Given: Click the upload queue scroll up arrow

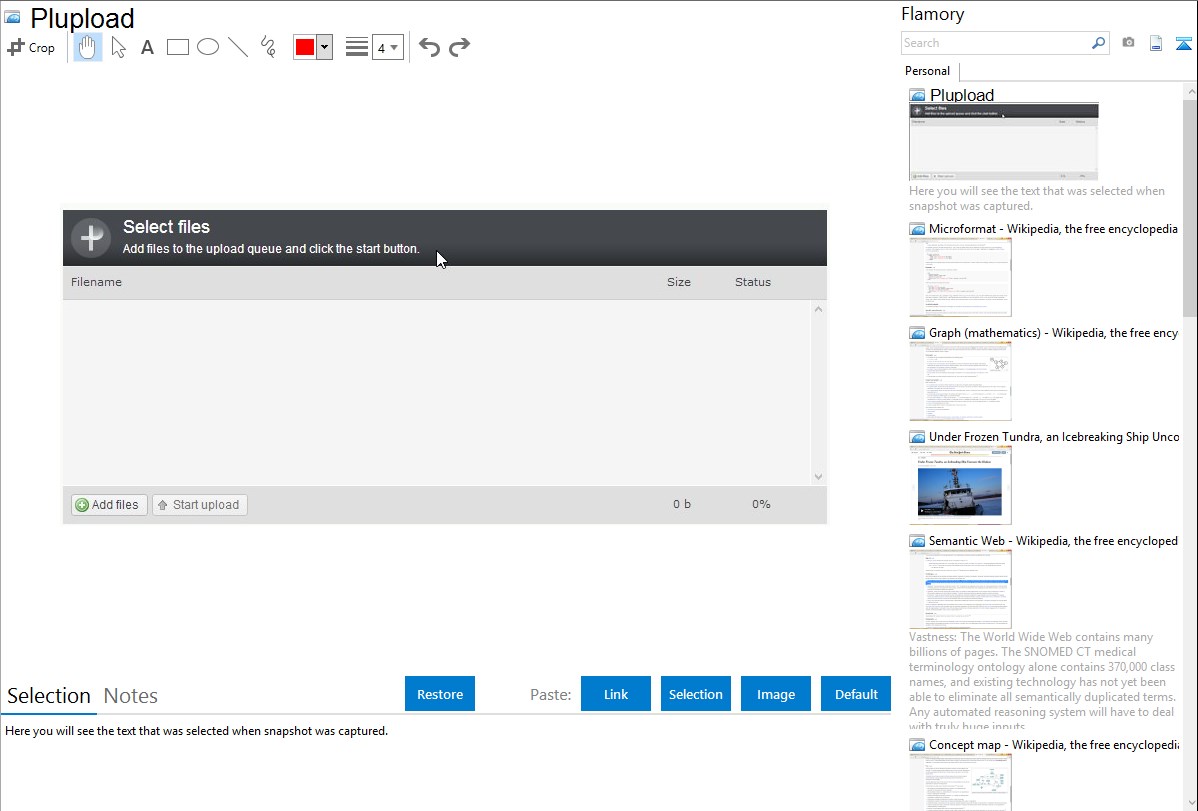Looking at the screenshot, I should [x=818, y=309].
